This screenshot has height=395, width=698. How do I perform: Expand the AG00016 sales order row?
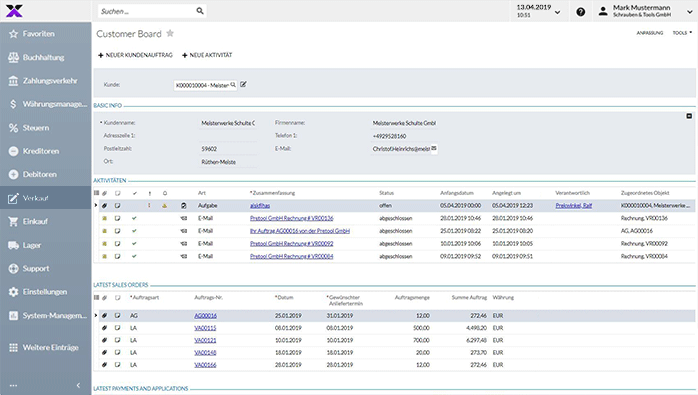point(95,315)
